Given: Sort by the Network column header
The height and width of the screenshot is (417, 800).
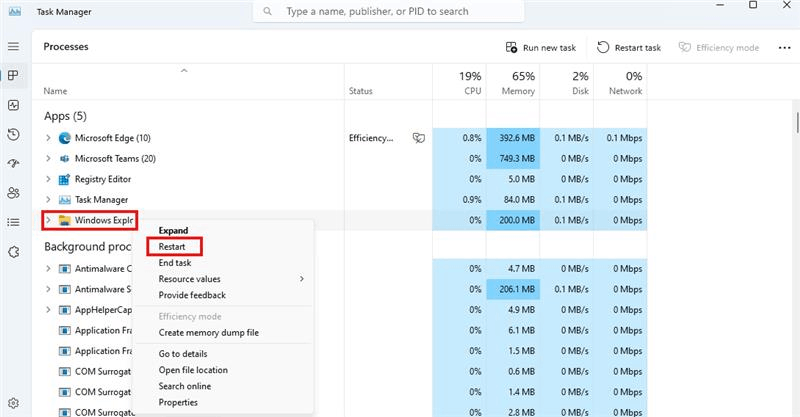Looking at the screenshot, I should [620, 82].
